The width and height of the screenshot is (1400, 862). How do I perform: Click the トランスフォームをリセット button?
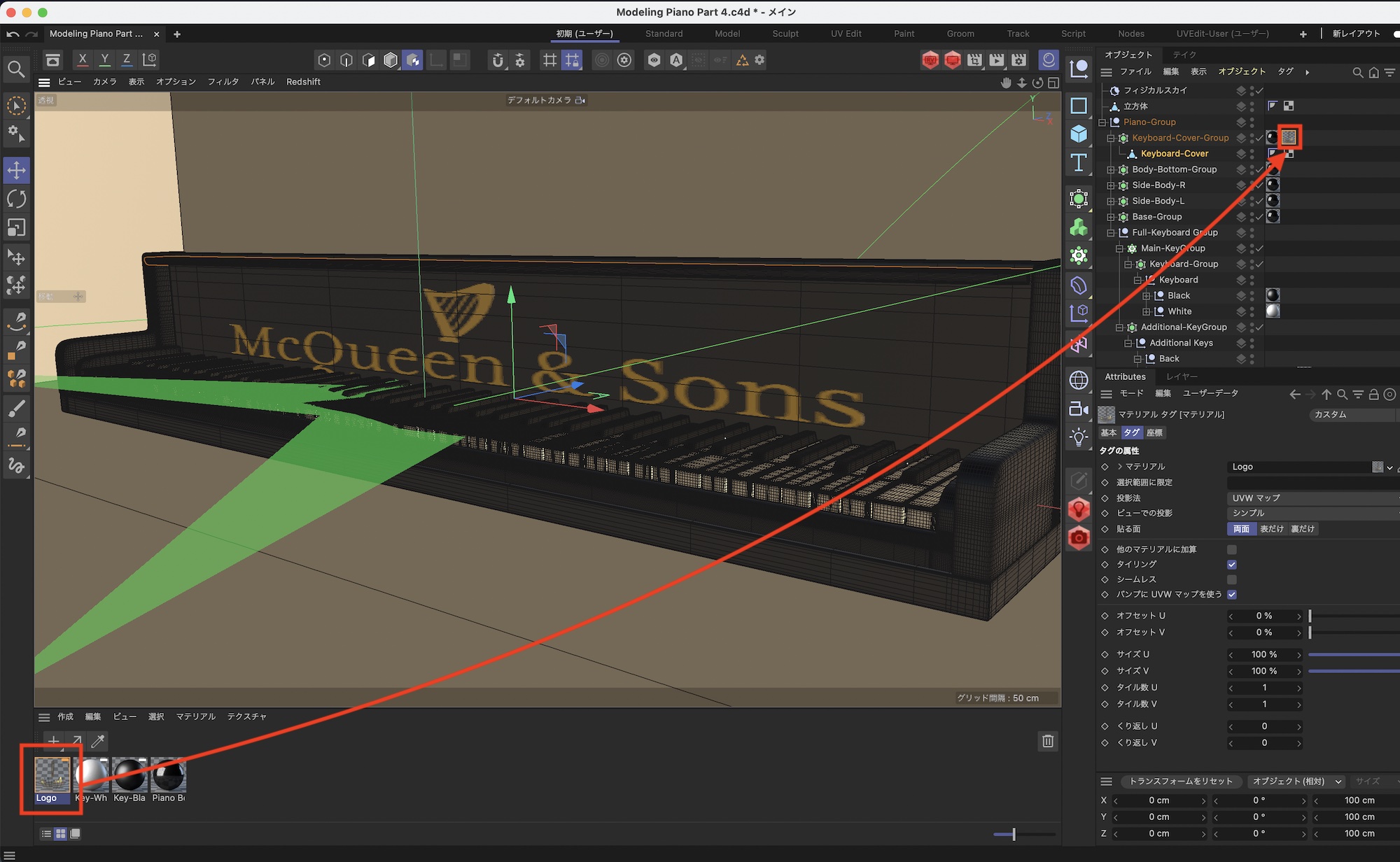coord(1180,782)
